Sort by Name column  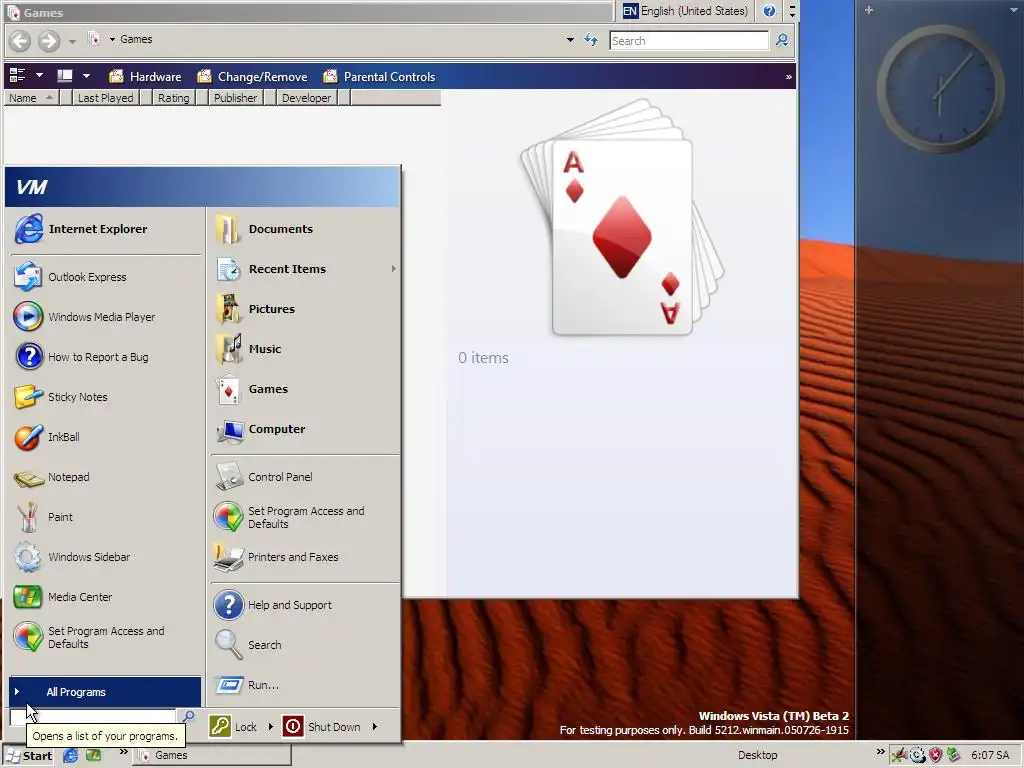31,98
